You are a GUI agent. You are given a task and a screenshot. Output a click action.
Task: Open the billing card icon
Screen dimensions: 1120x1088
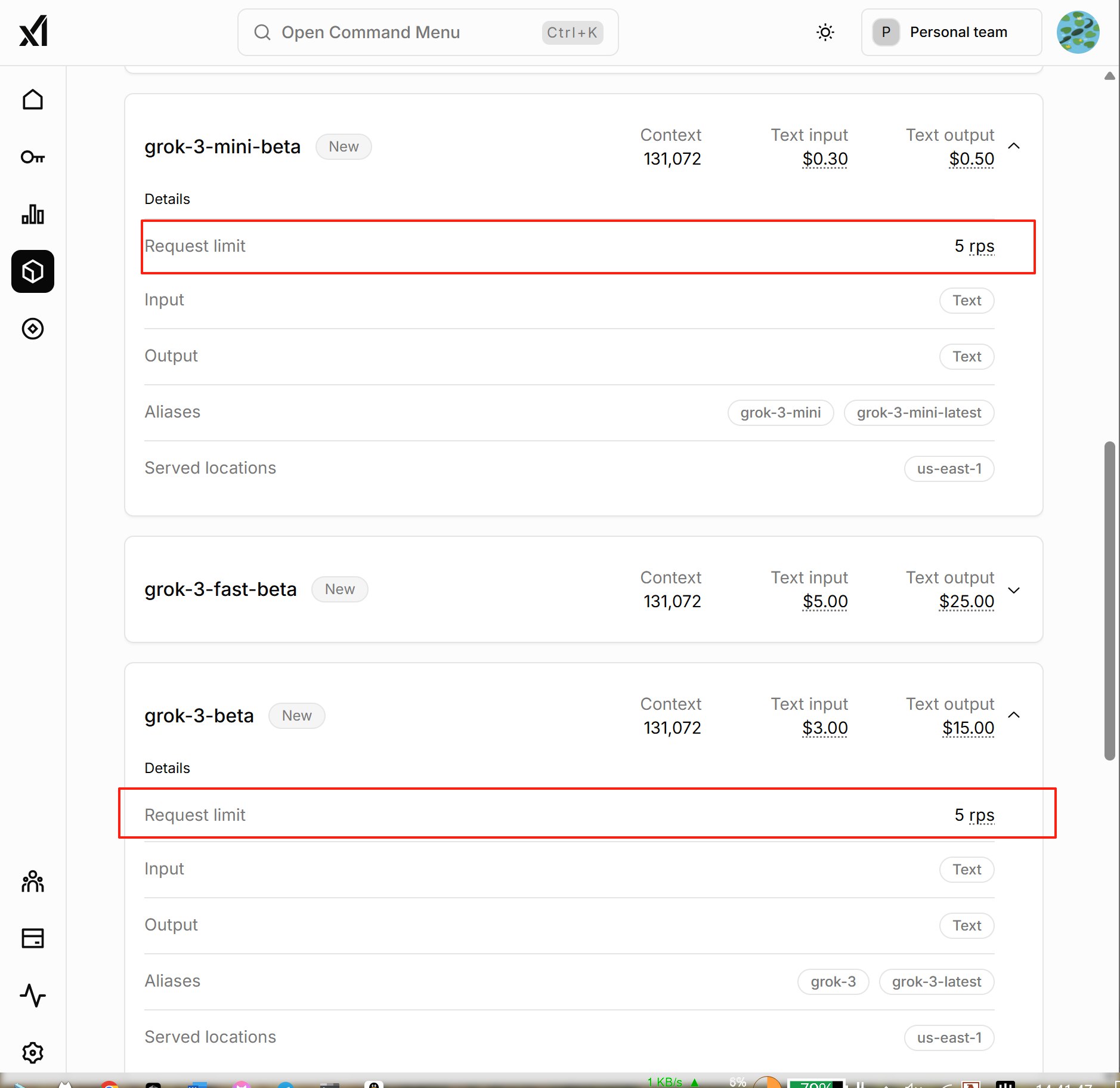(x=33, y=938)
